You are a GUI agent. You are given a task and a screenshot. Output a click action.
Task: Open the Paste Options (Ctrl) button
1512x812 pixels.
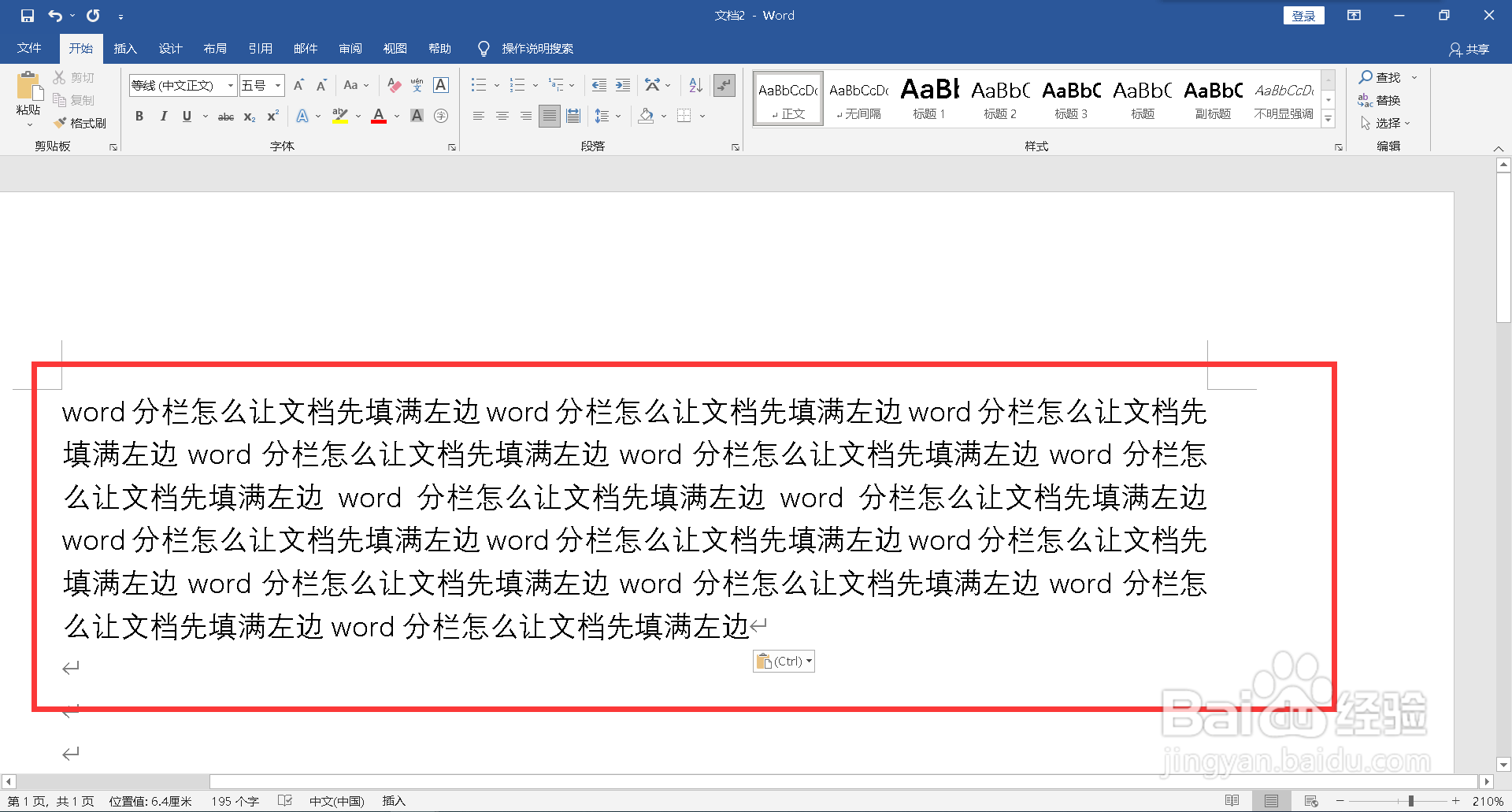(x=784, y=661)
